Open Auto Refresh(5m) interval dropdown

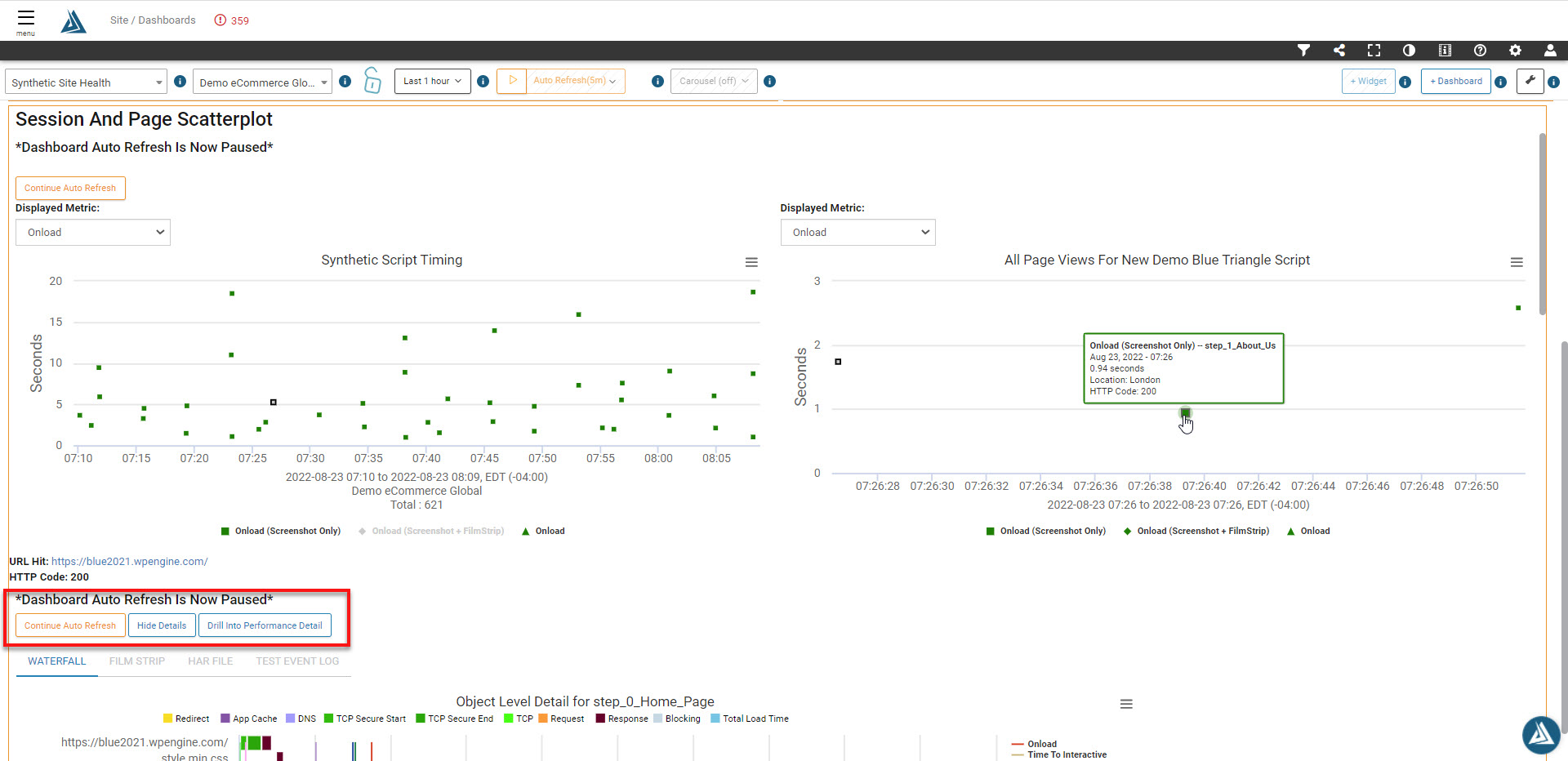pyautogui.click(x=575, y=81)
